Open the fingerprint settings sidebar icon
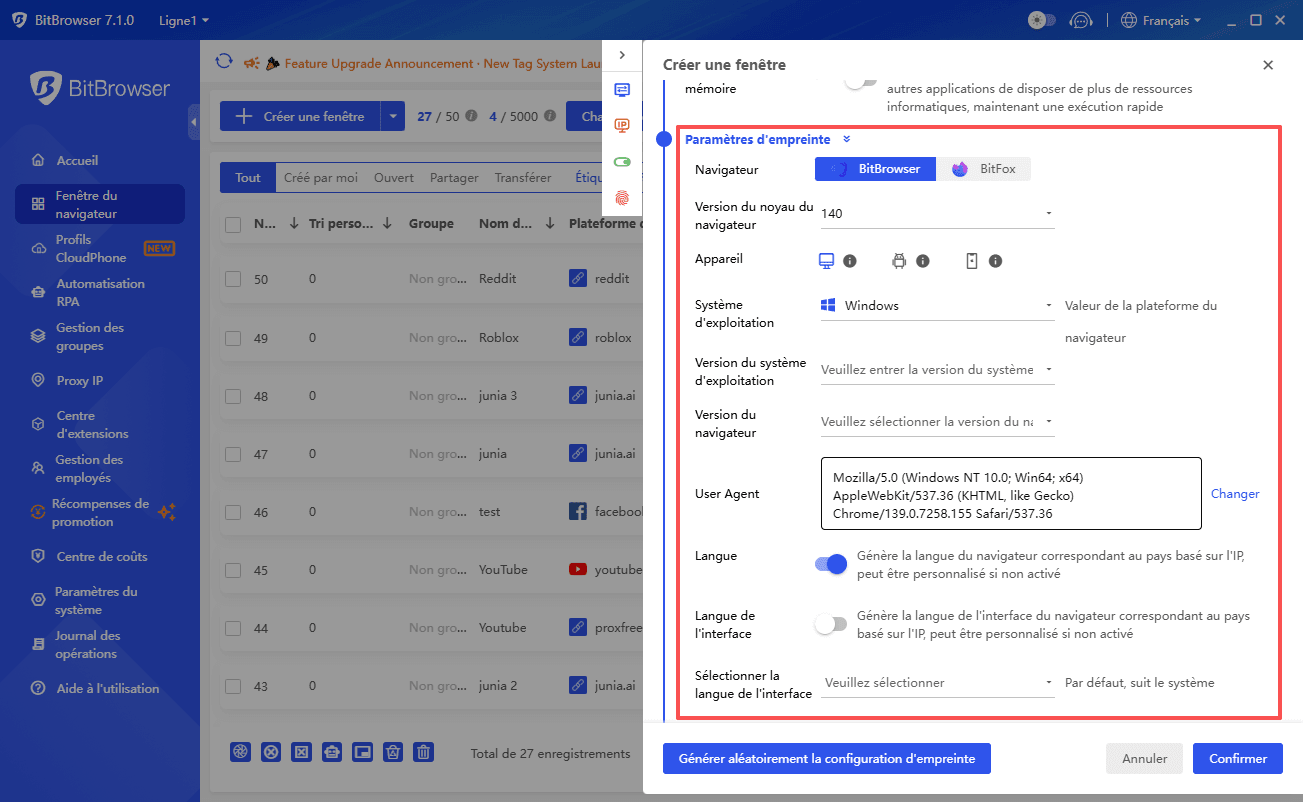1303x802 pixels. [623, 198]
